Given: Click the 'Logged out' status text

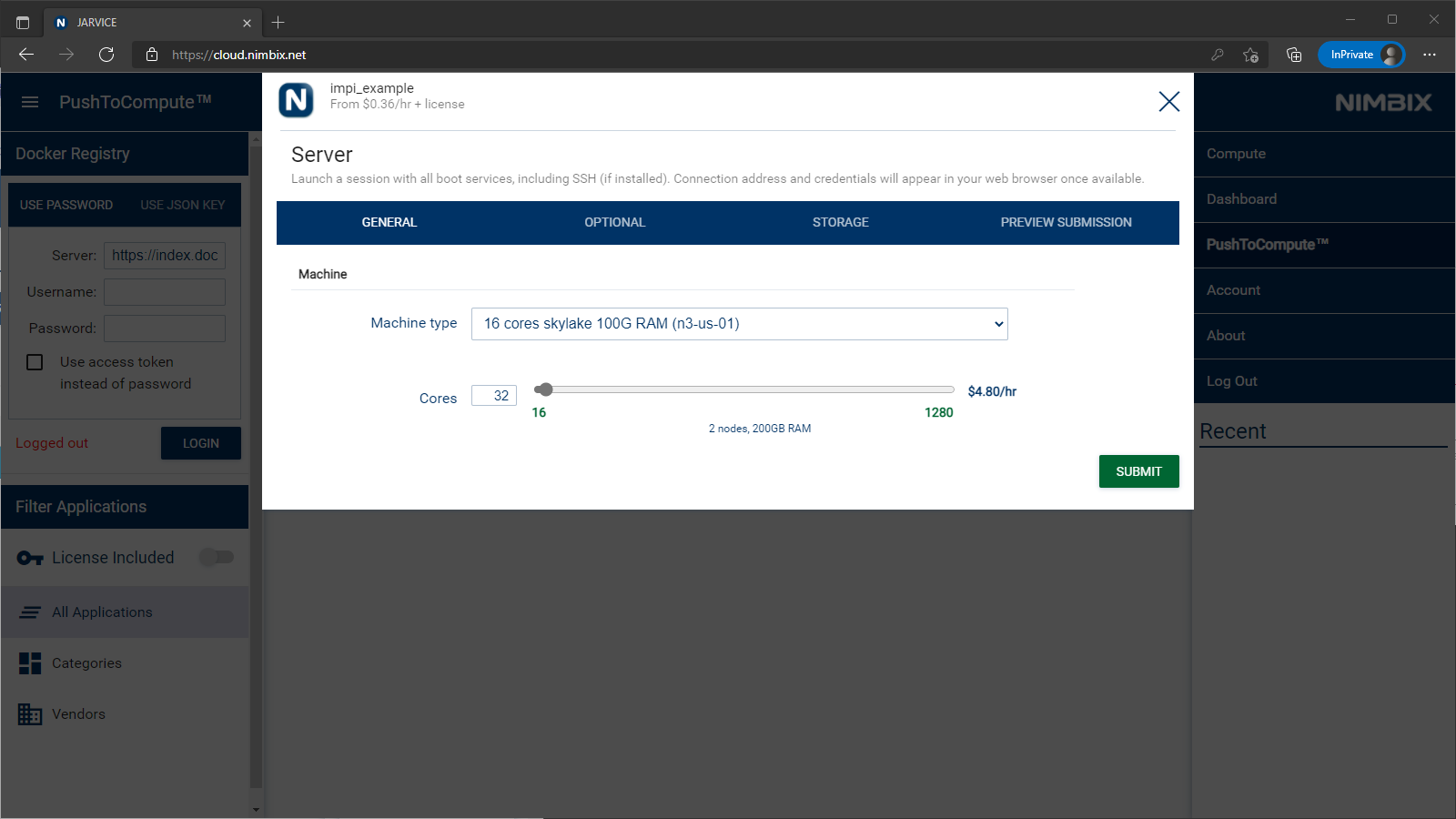Looking at the screenshot, I should coord(52,443).
